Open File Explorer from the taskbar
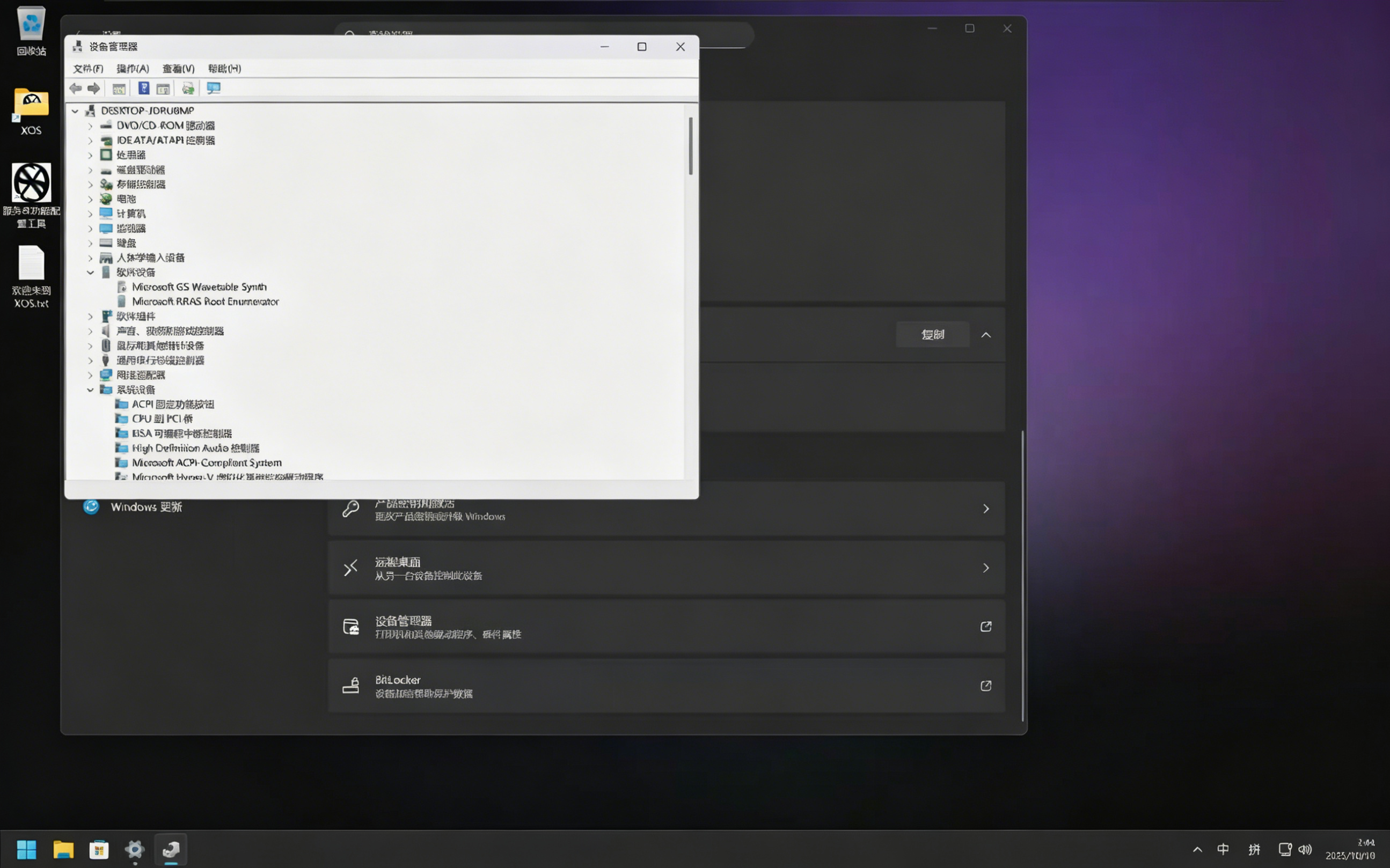 point(63,849)
